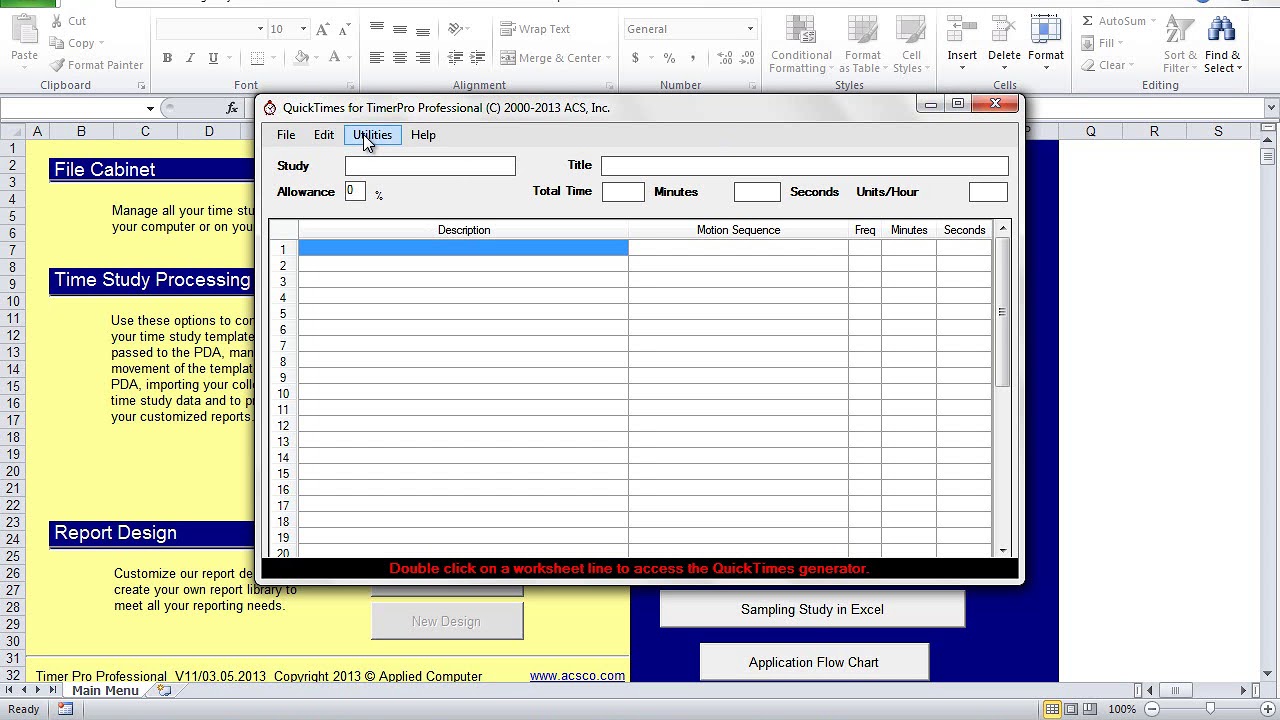Open the Utilities menu in QuickTimes
The height and width of the screenshot is (720, 1280).
[372, 135]
